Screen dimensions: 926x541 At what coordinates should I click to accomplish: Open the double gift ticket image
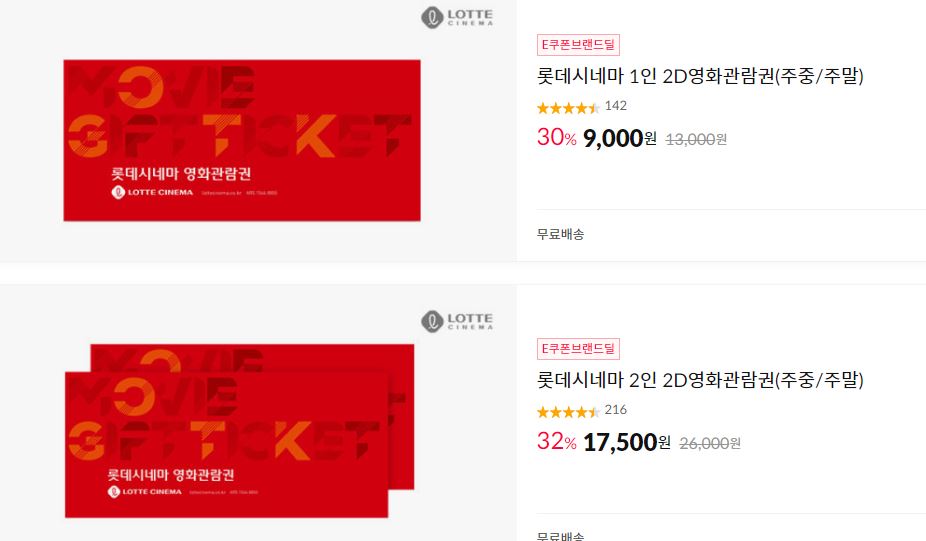[239, 431]
